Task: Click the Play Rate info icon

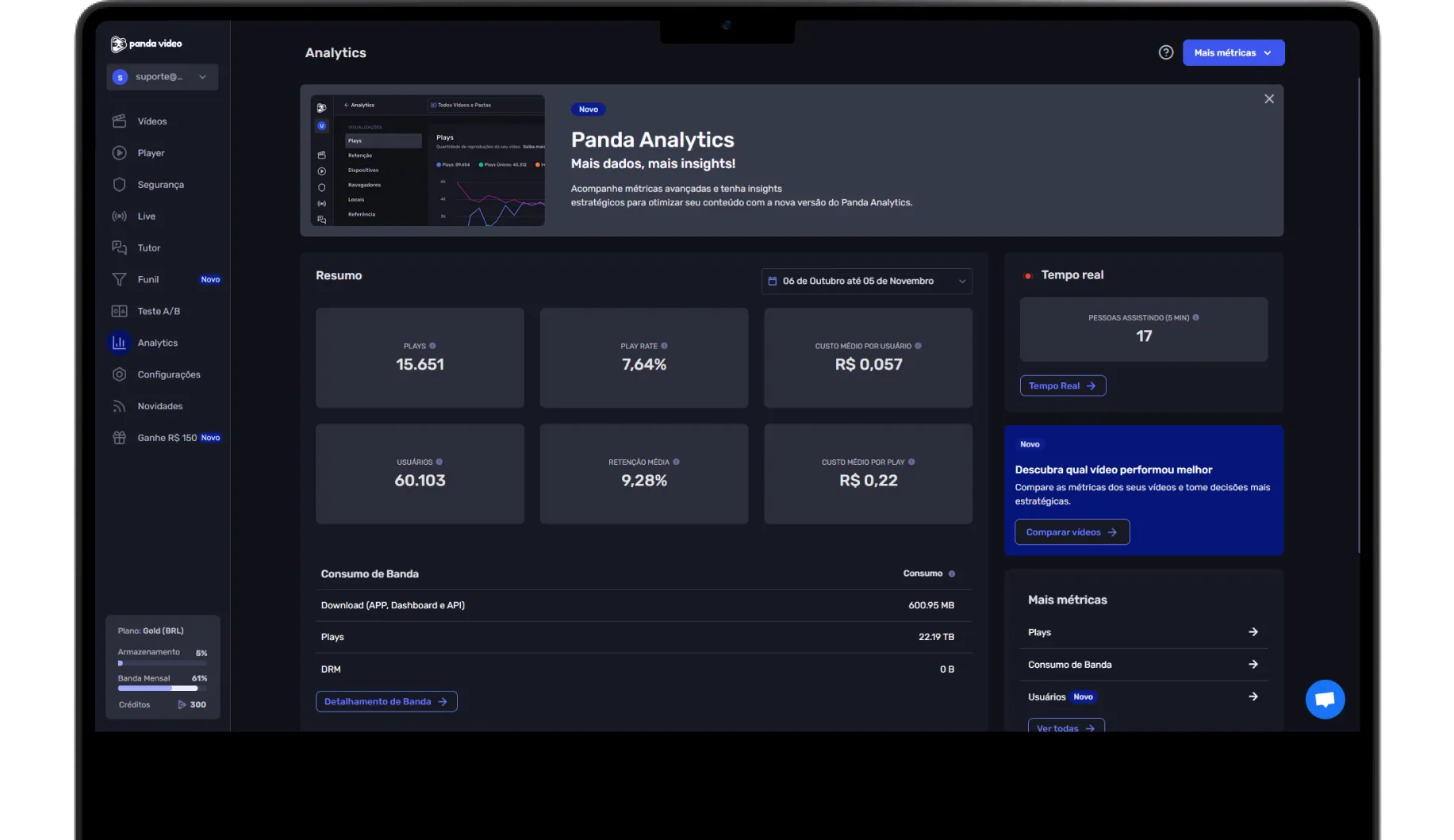Action: [664, 346]
